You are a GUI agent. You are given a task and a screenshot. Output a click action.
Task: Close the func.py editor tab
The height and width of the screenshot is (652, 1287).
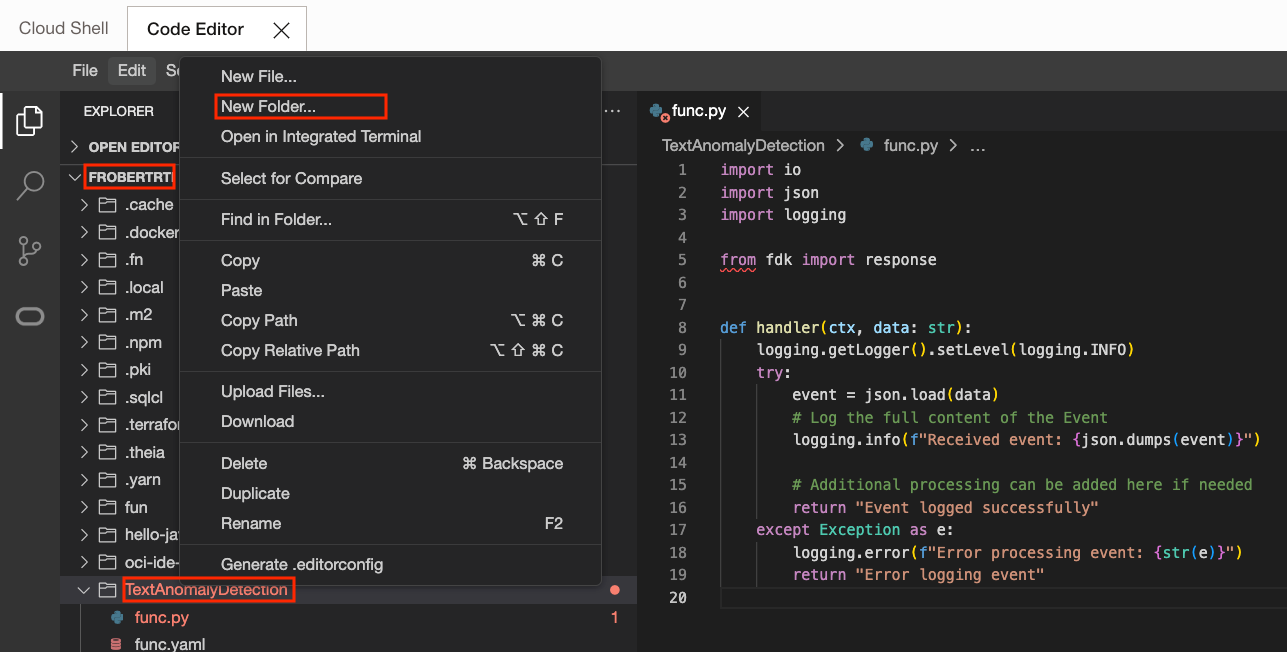744,112
